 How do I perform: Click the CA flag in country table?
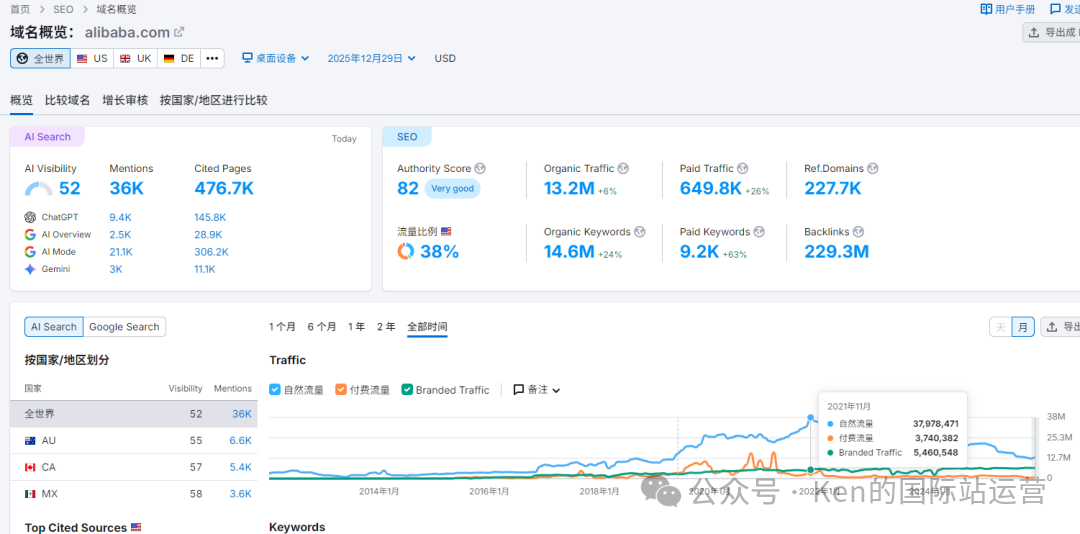pos(30,467)
